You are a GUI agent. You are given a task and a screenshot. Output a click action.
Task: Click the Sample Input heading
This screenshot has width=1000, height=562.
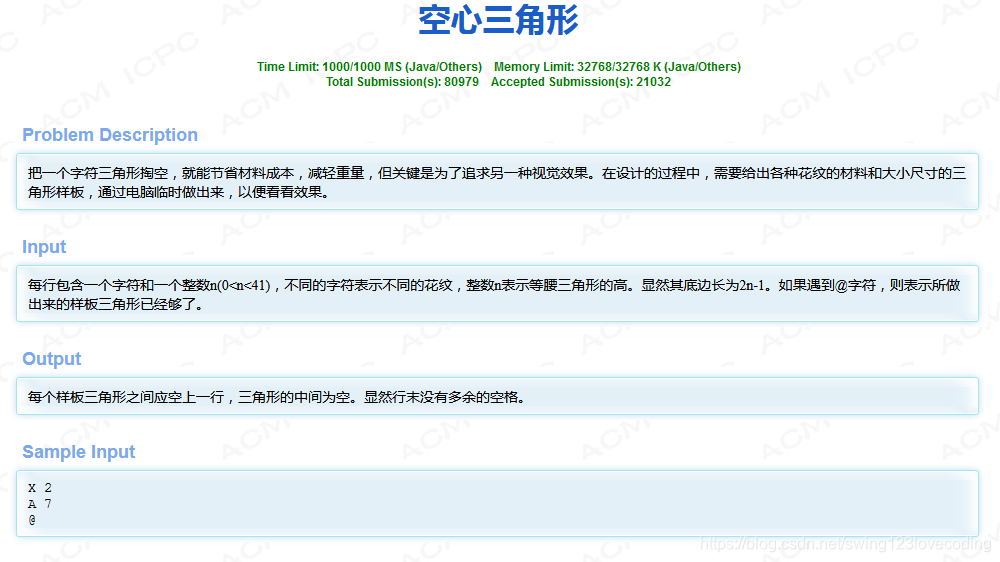(78, 452)
